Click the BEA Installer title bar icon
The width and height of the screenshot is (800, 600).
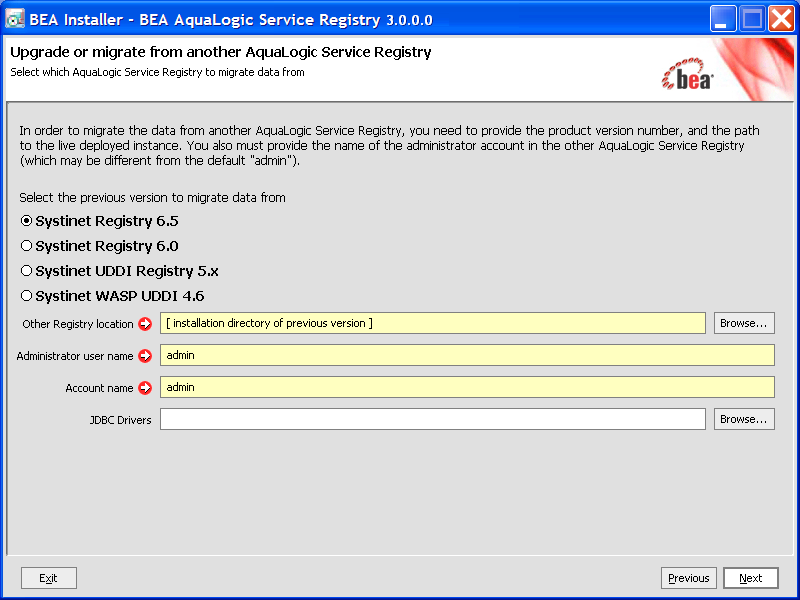click(14, 19)
